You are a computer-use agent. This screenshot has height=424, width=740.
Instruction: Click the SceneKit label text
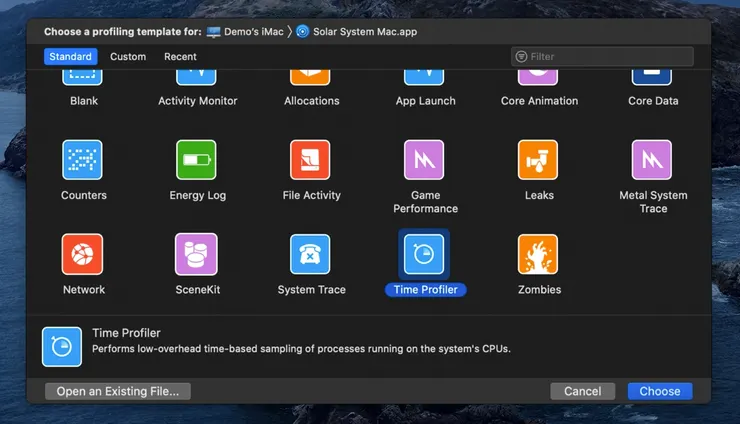(x=198, y=290)
